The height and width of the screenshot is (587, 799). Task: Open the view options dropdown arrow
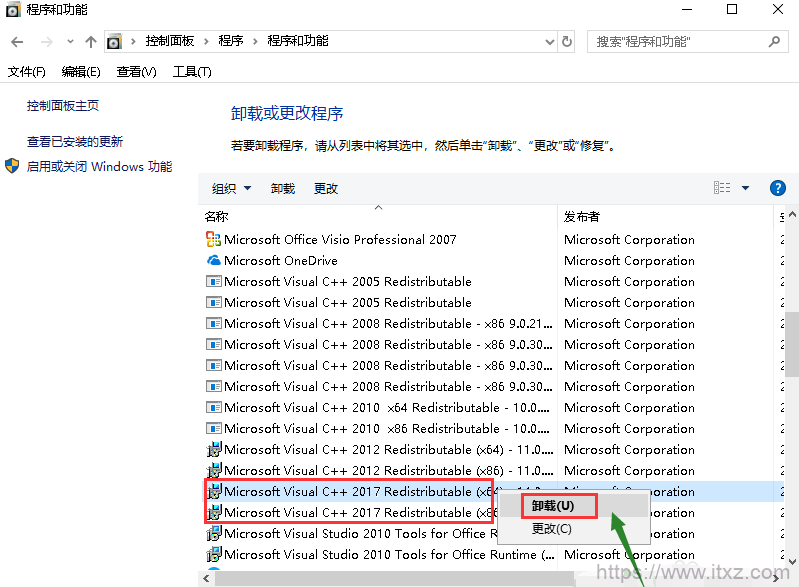[x=745, y=188]
